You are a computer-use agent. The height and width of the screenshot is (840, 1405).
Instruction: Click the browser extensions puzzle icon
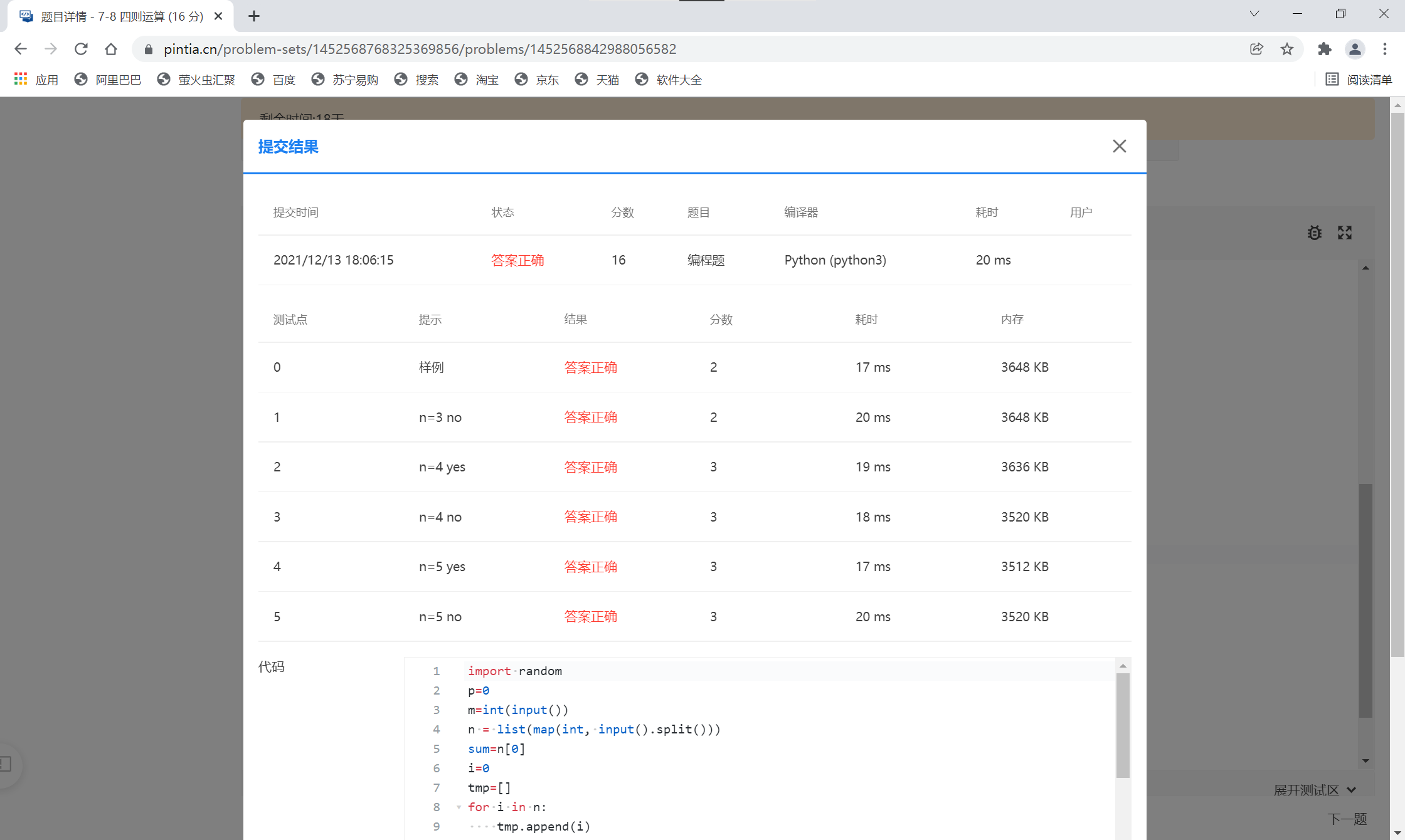pyautogui.click(x=1325, y=49)
